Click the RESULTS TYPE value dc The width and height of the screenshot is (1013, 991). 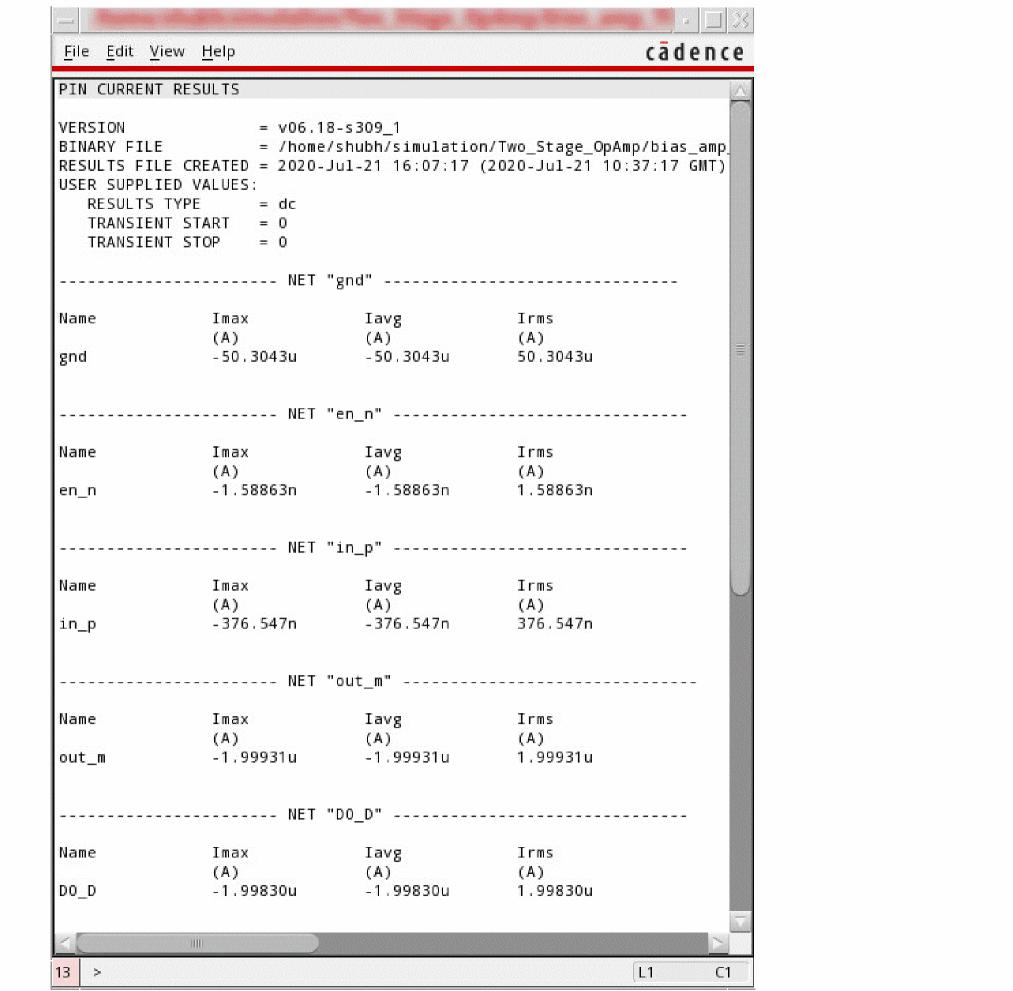tap(287, 204)
